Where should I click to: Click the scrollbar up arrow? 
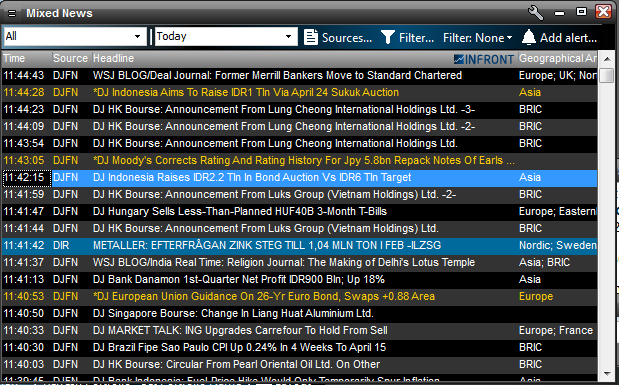[607, 59]
